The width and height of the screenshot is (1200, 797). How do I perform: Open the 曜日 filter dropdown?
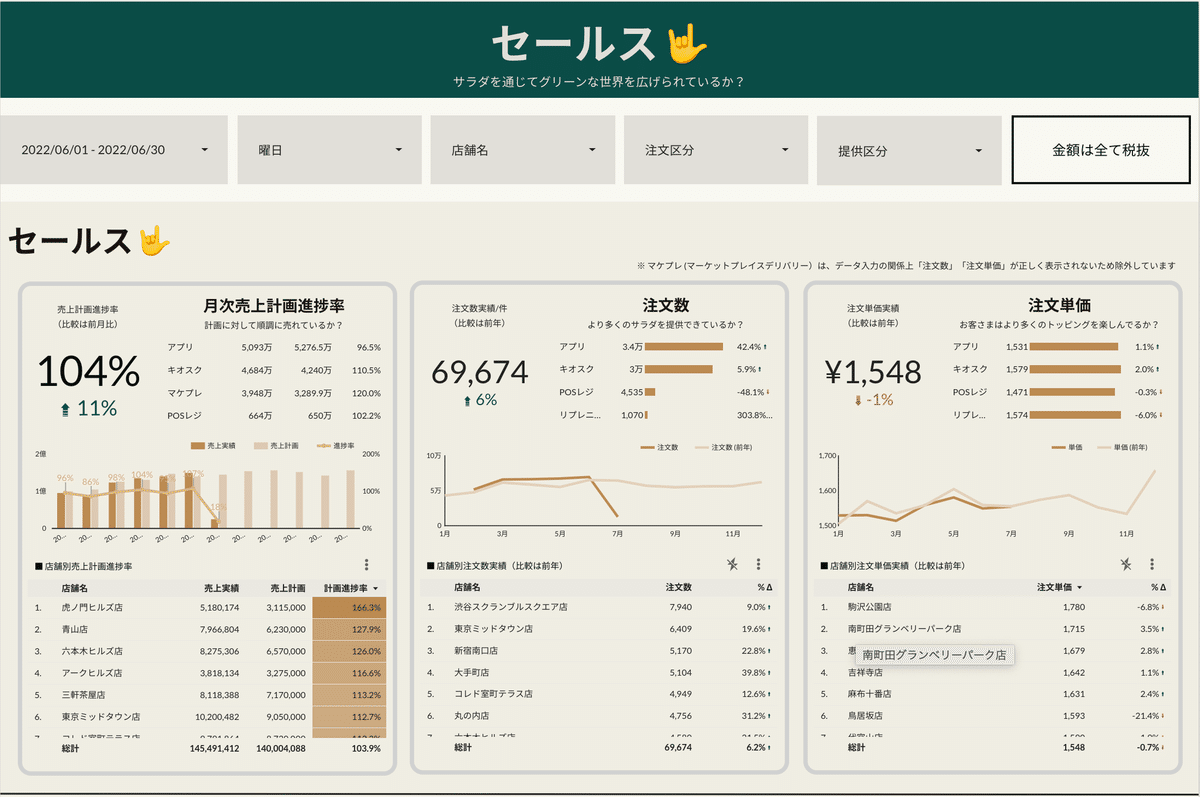pos(329,150)
